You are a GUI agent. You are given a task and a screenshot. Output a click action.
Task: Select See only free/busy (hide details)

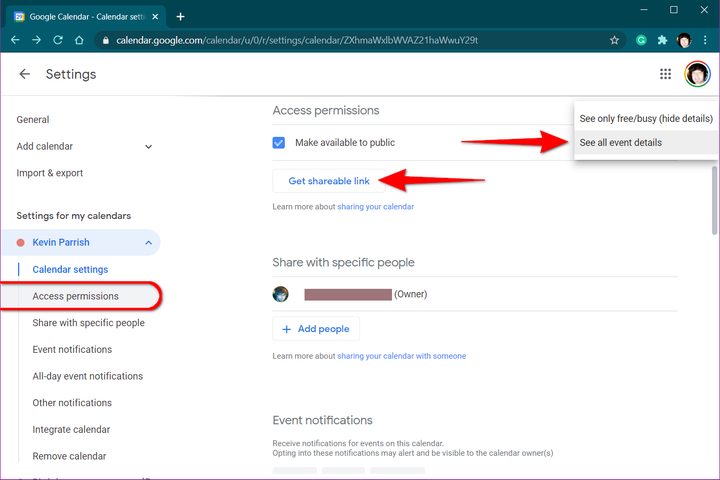[x=646, y=119]
